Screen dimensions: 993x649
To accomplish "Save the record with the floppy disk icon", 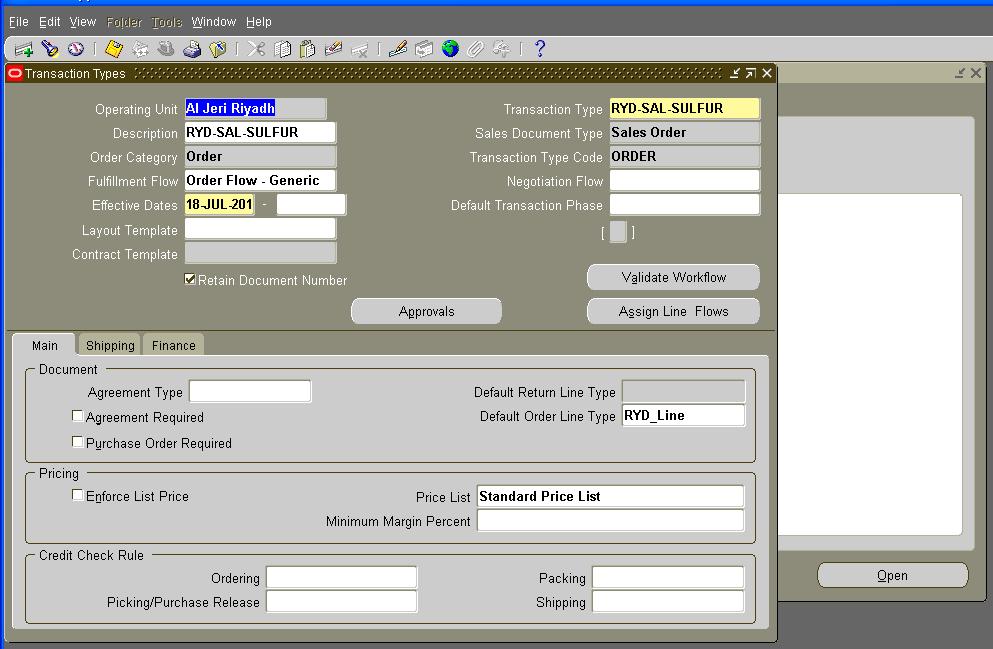I will [x=113, y=48].
